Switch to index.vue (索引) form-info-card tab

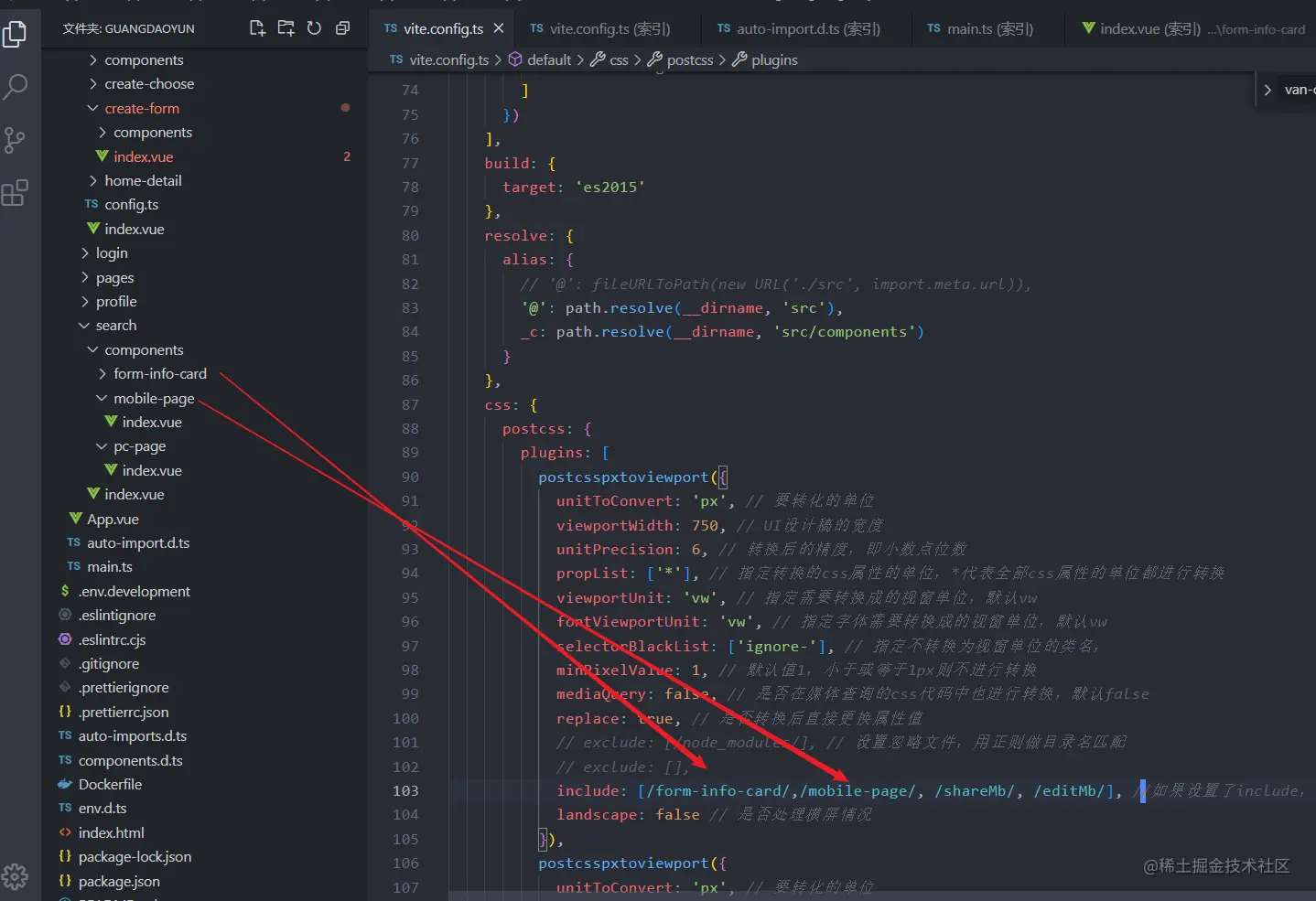tap(1192, 29)
